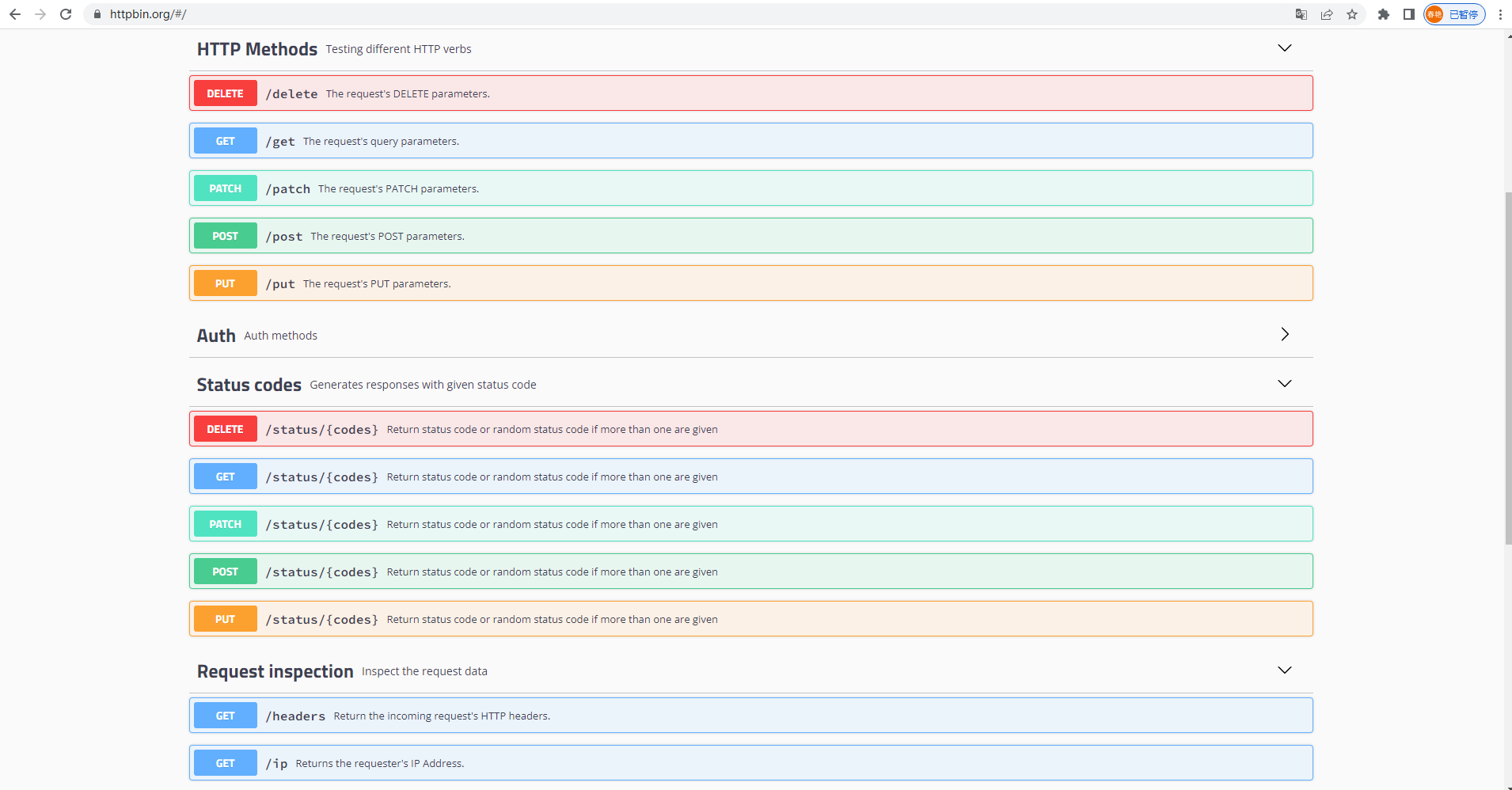Open the paused profile button
Viewport: 1512px width, 790px height.
(x=1454, y=14)
